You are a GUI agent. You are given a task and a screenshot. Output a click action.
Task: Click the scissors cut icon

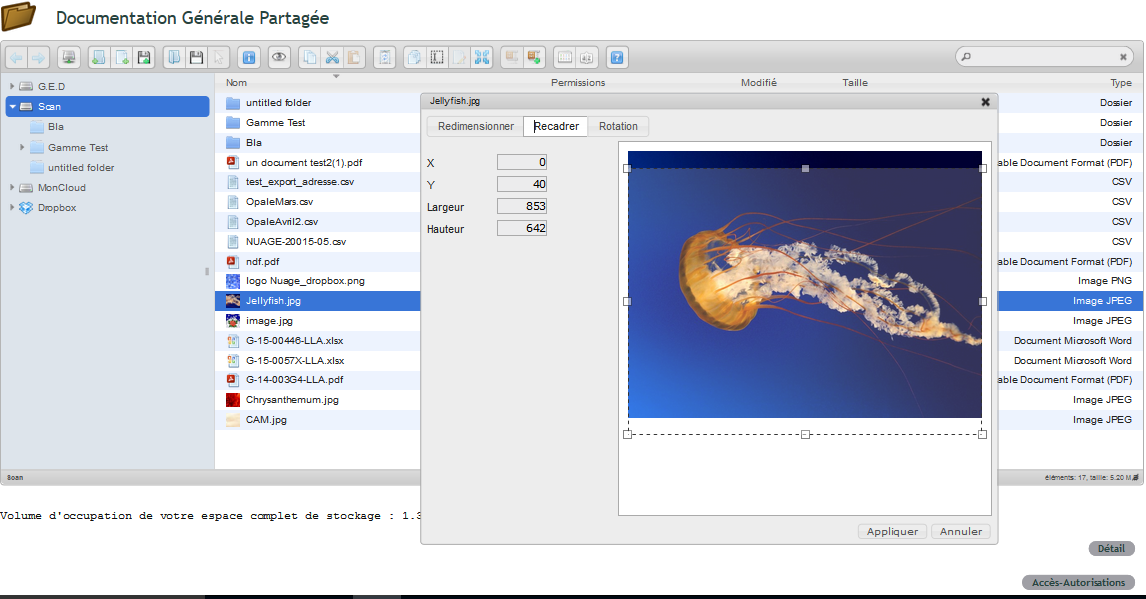(x=332, y=57)
